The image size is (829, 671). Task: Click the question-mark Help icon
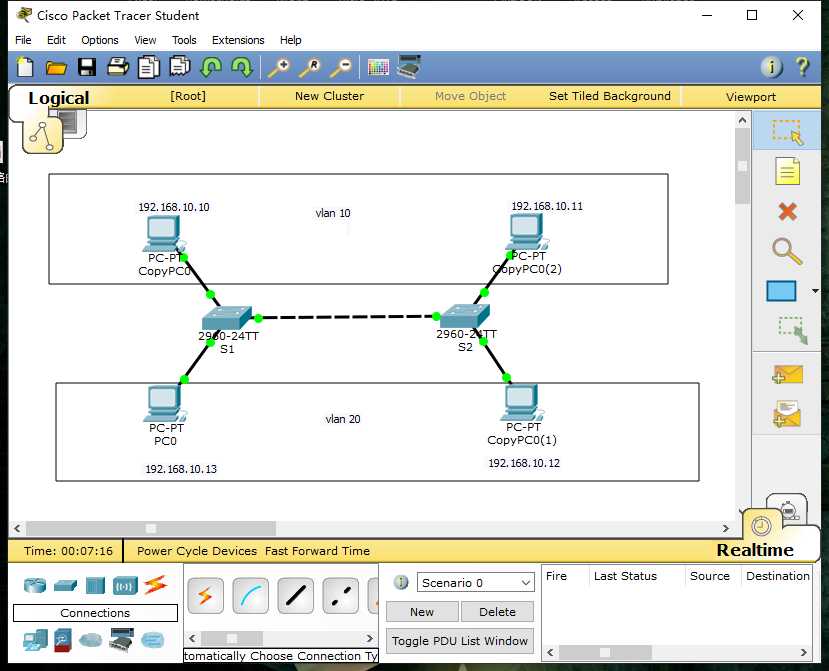[802, 67]
